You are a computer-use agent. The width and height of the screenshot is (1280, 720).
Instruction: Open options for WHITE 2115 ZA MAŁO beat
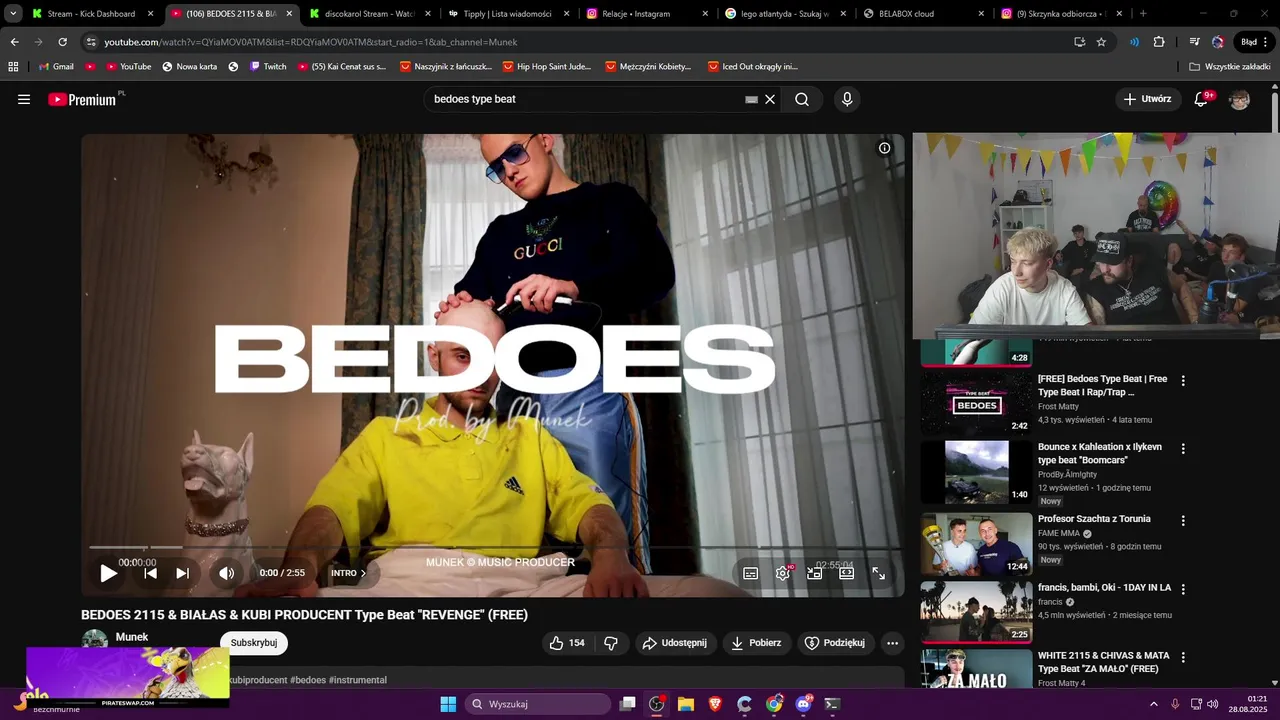tap(1183, 657)
